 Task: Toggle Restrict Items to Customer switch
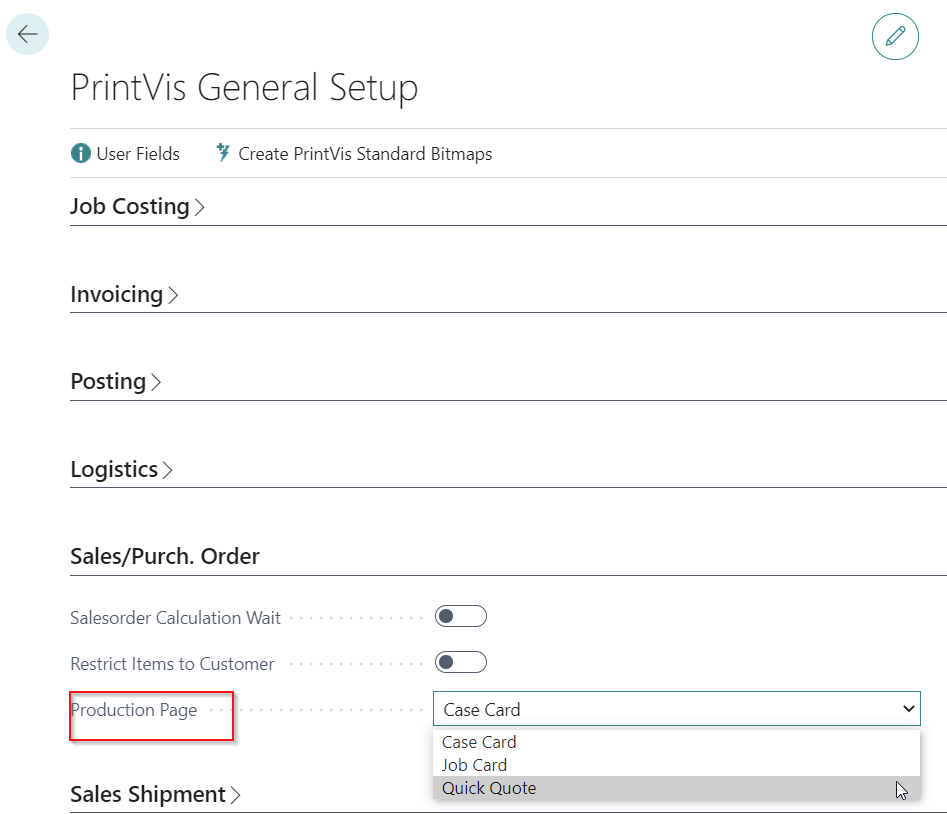[460, 662]
